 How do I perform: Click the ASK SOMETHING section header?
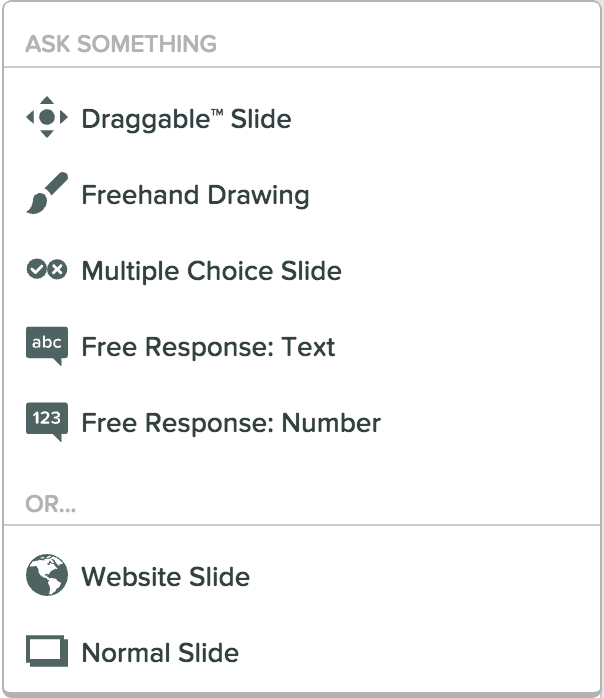121,44
